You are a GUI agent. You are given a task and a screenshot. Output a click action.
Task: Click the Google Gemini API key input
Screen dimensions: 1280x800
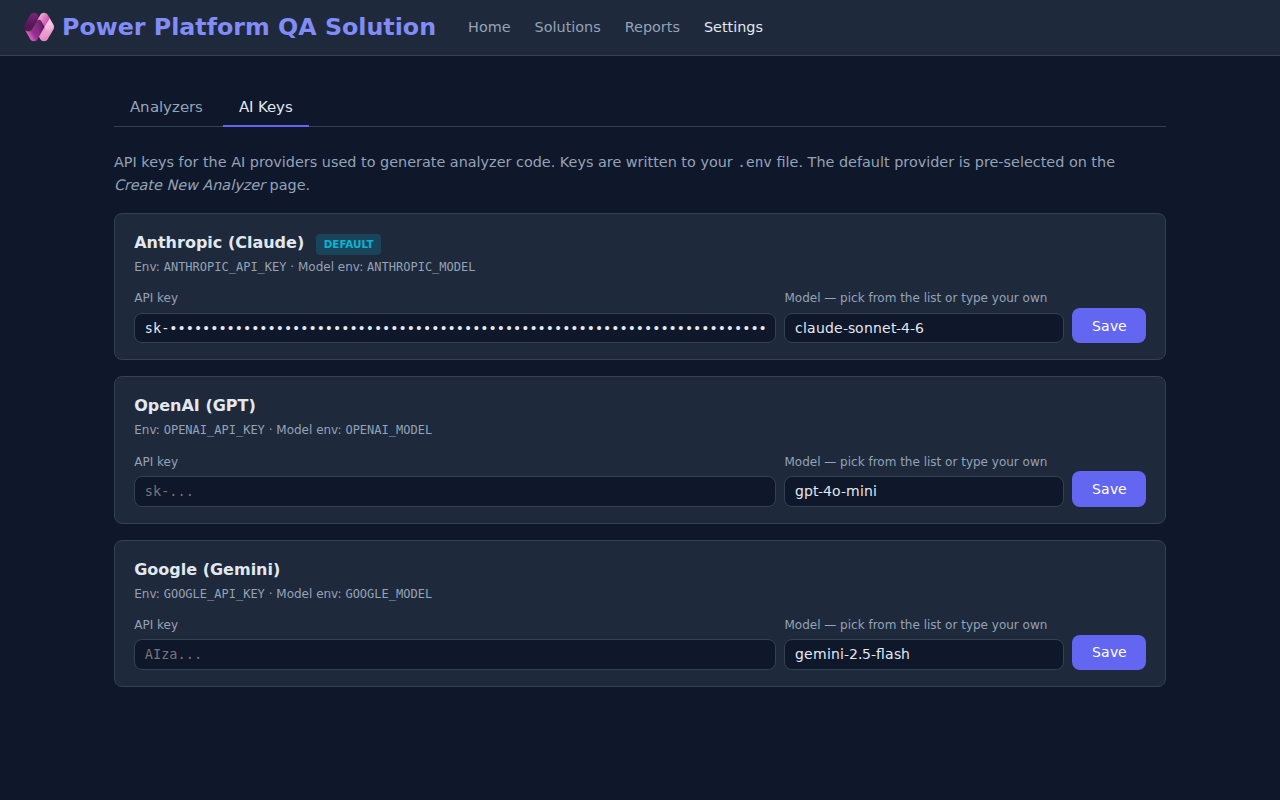coord(454,654)
